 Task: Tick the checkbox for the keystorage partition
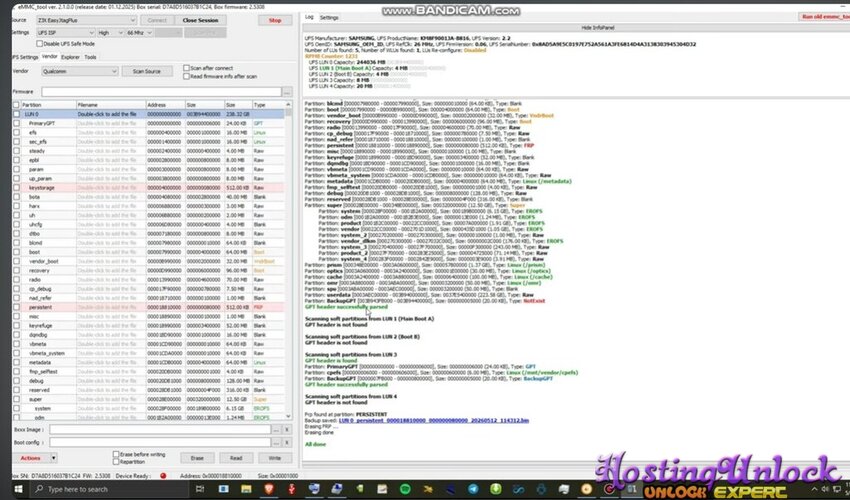tap(16, 188)
